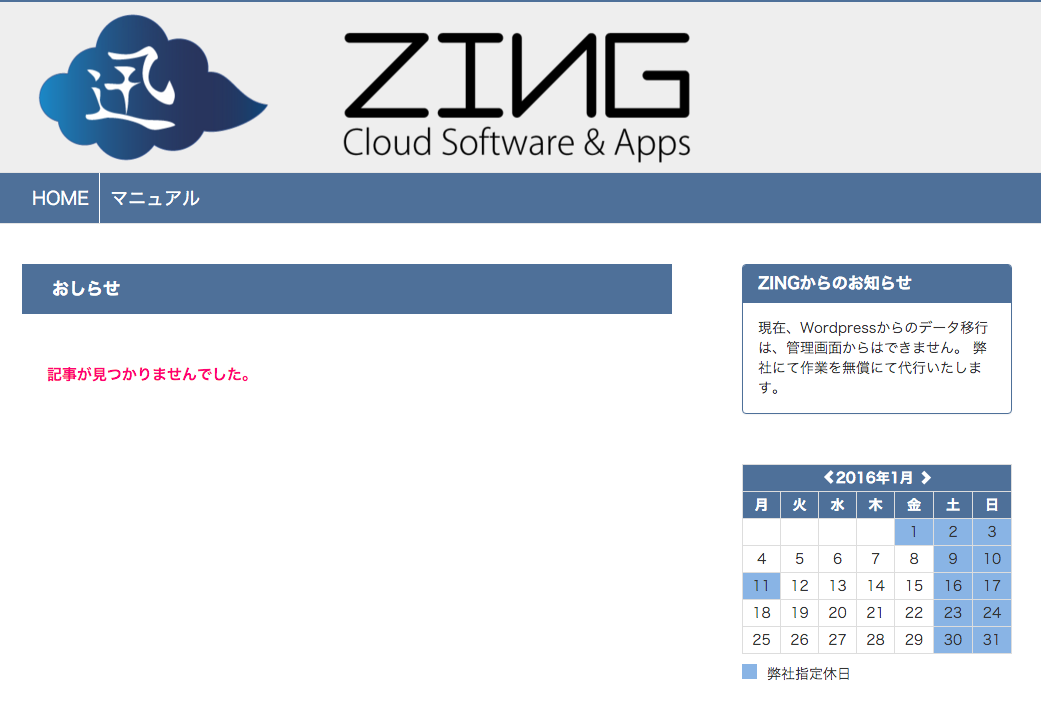
Task: Click the 月 weekday column header
Action: 761,505
